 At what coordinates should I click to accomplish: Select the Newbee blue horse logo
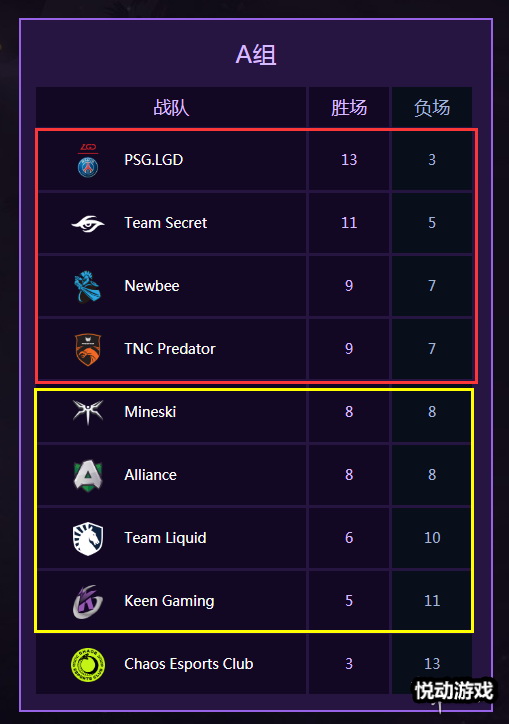(88, 286)
